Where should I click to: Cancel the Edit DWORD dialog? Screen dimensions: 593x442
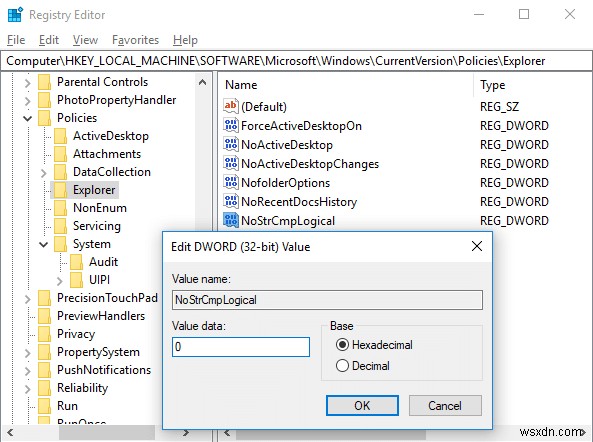445,405
